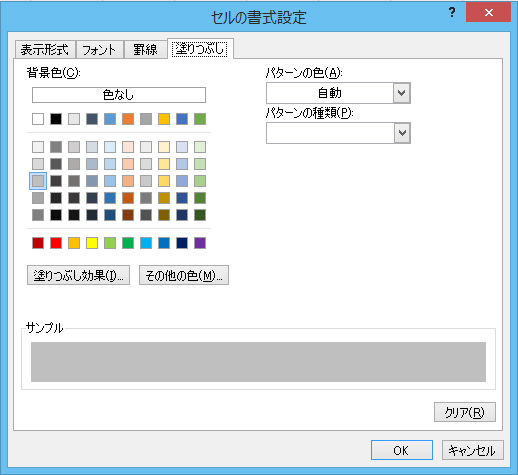
Task: Select the 塗りつぶし tab
Action: point(200,49)
